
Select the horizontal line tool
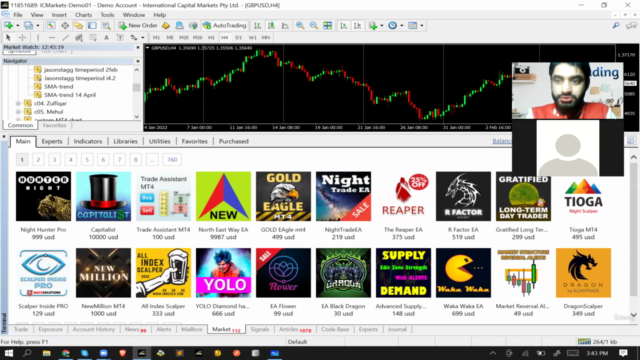point(51,38)
